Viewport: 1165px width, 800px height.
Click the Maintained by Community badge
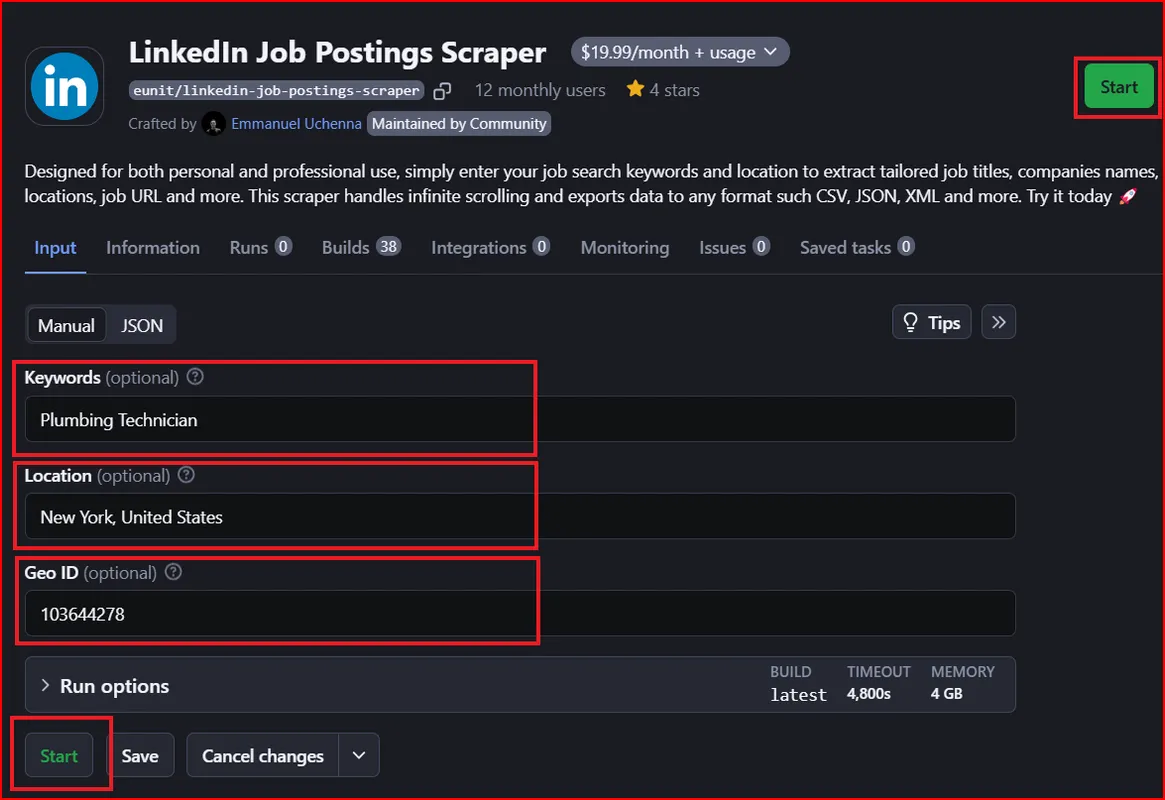point(458,123)
